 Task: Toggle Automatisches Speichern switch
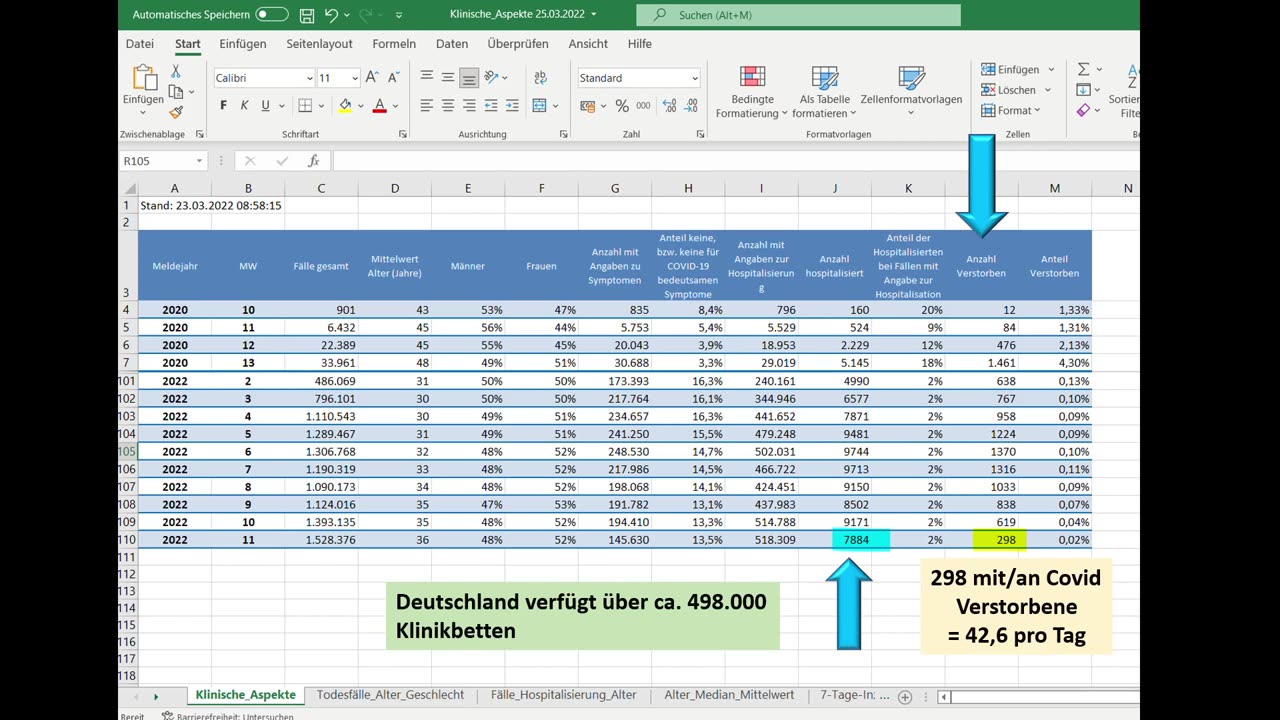(272, 15)
